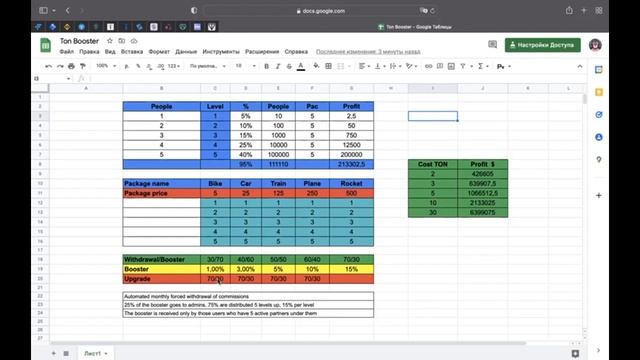
Task: Insert a chart from the toolbar
Action: (x=451, y=66)
